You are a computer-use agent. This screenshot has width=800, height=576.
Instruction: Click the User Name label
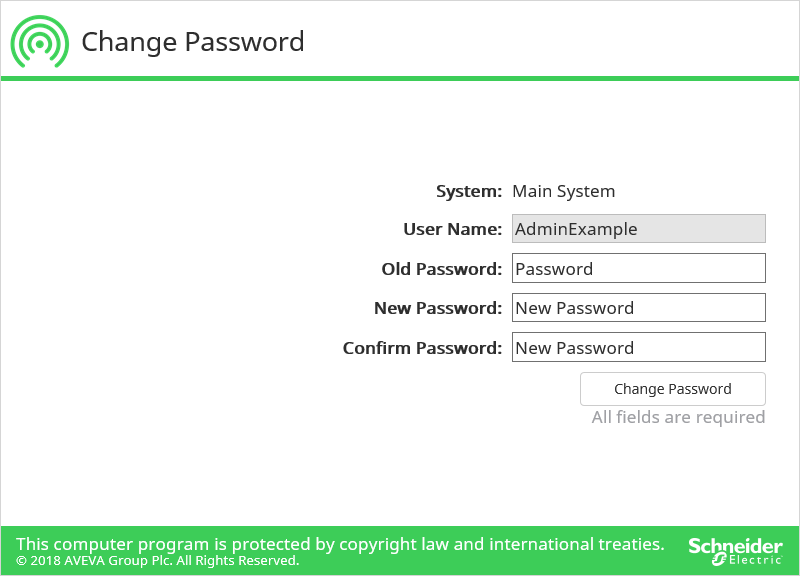click(x=452, y=229)
